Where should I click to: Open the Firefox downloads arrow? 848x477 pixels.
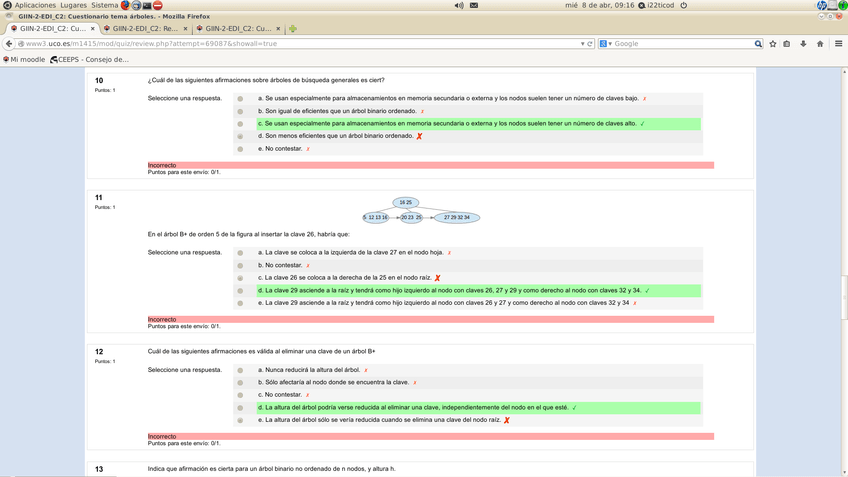coord(803,44)
